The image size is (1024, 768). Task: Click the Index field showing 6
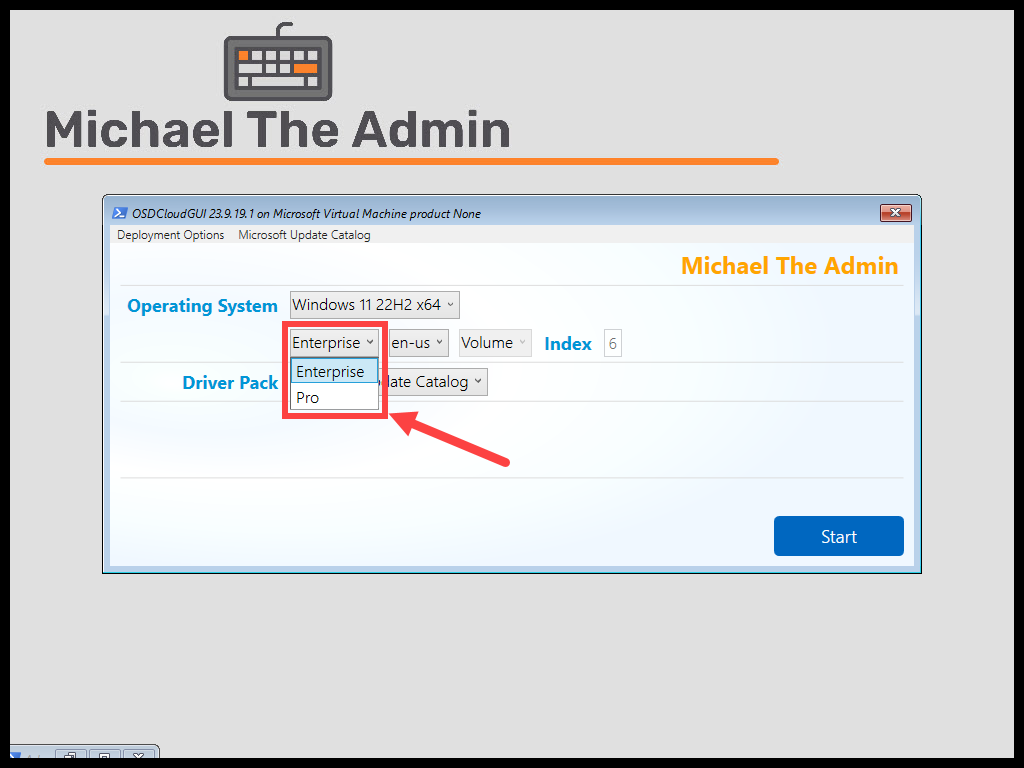tap(613, 344)
